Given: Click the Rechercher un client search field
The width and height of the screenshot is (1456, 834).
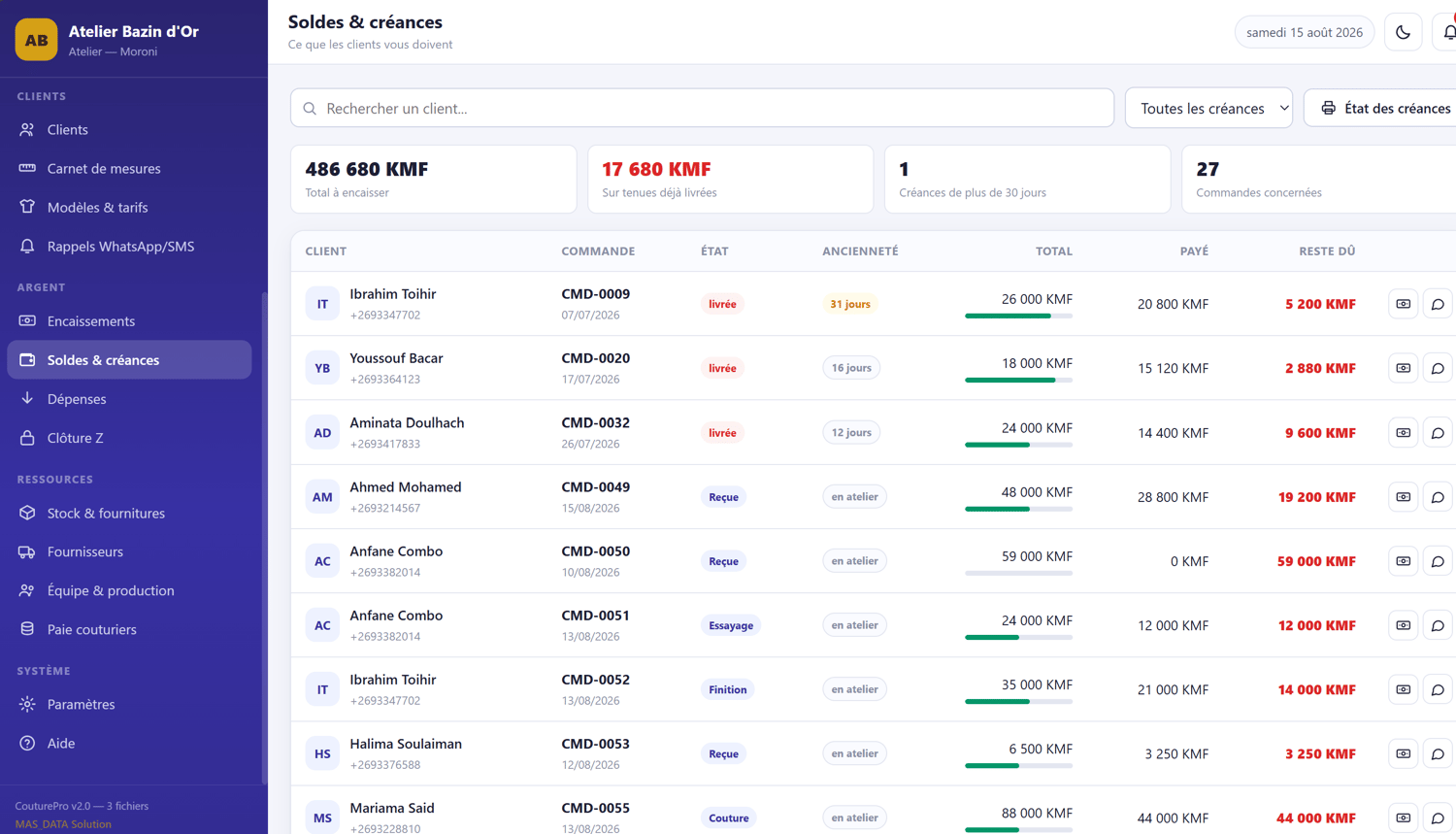Looking at the screenshot, I should pos(702,108).
